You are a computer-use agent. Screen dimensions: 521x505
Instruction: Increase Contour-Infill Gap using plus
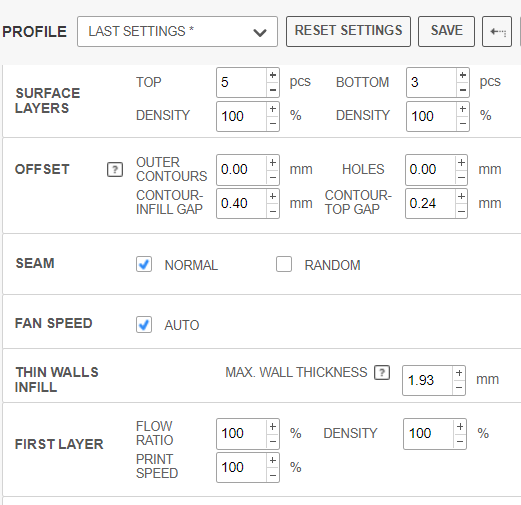coord(273,196)
